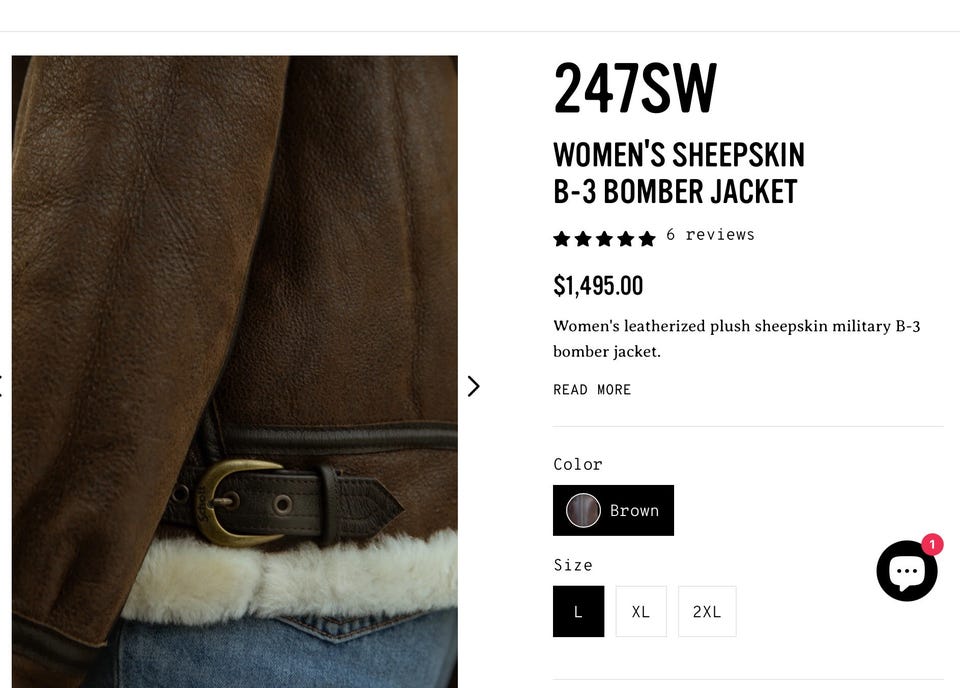Screen dimensions: 960x688
Task: Open the 6 reviews link
Action: pos(710,234)
